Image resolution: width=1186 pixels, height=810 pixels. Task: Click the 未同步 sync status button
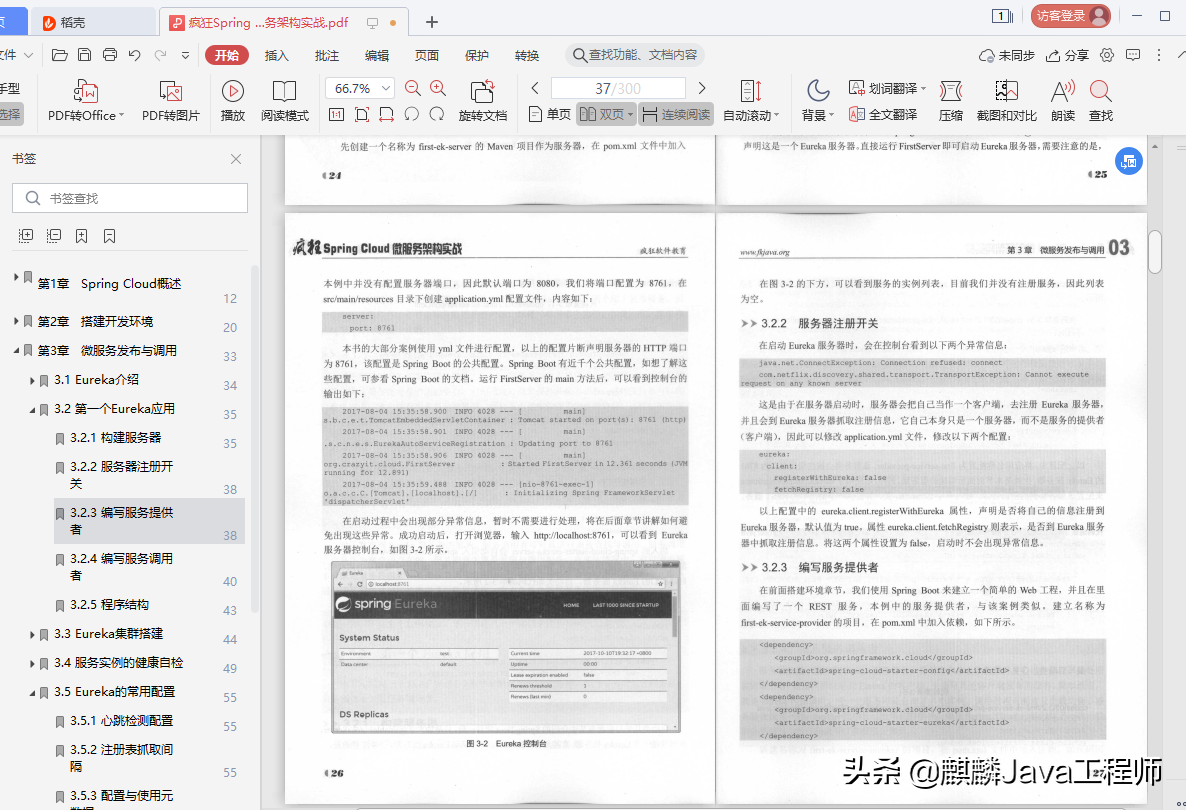pyautogui.click(x=1007, y=55)
